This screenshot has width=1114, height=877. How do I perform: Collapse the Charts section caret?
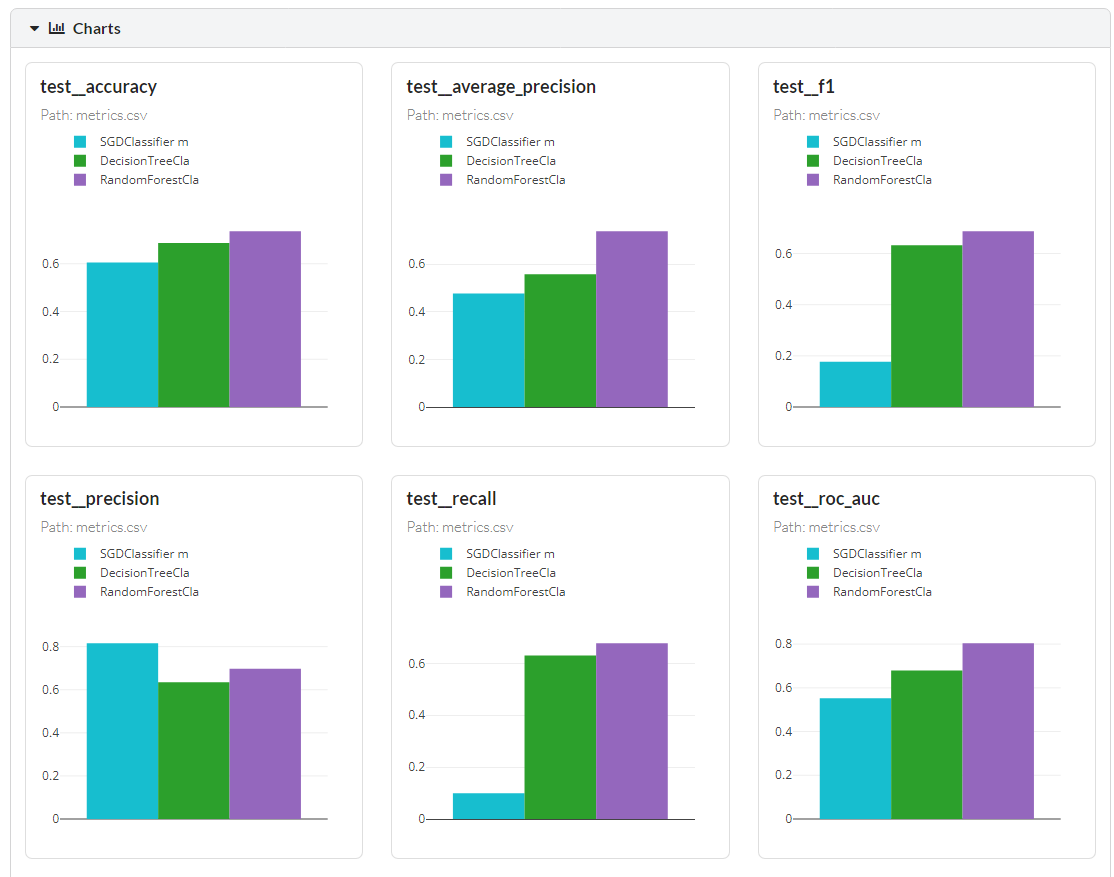(x=34, y=29)
